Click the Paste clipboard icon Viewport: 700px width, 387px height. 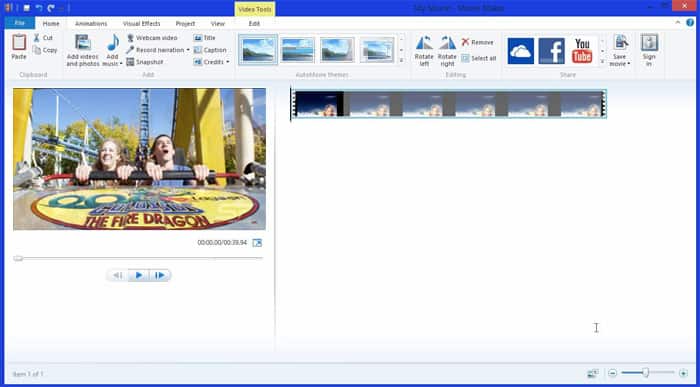[x=19, y=43]
